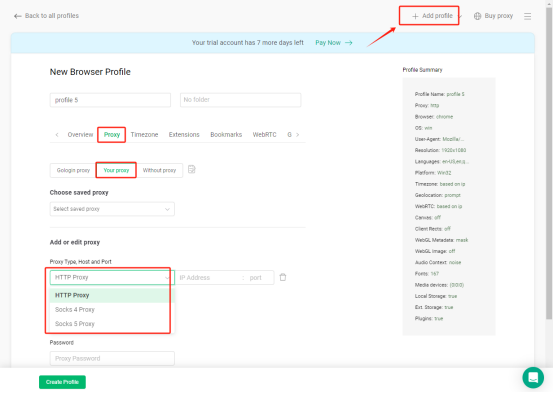The height and width of the screenshot is (393, 554).
Task: Open the No folder selector
Action: tap(240, 100)
